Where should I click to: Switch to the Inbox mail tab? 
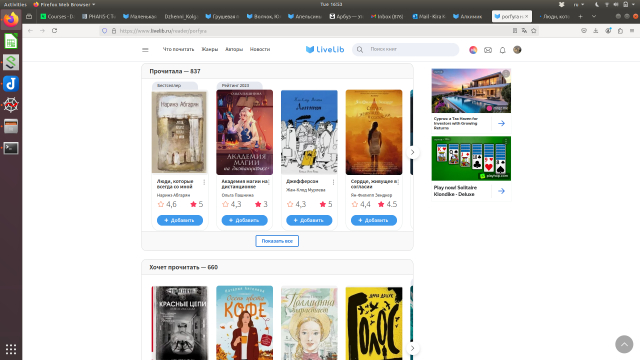pos(387,16)
